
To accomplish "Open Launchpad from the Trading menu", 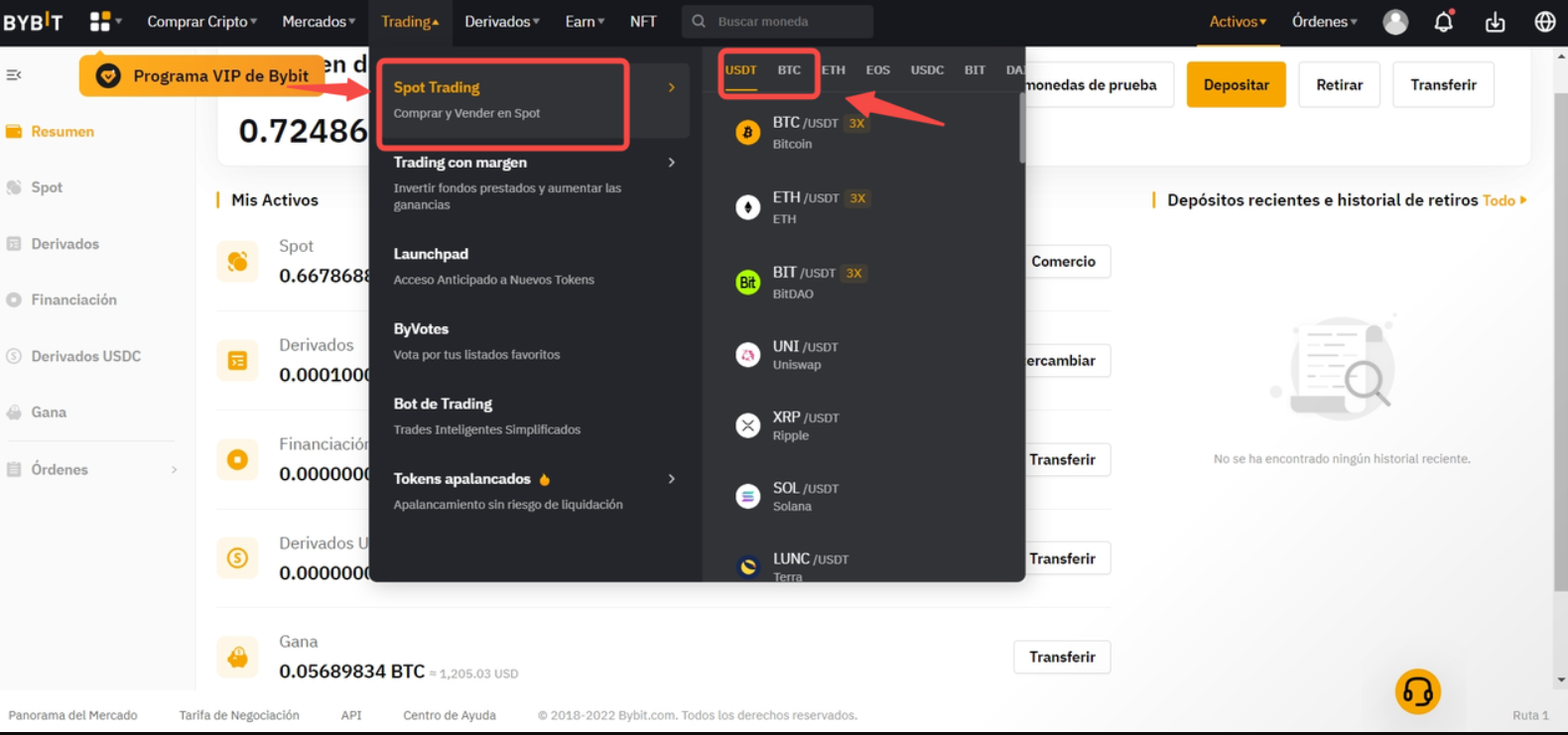I will tap(431, 255).
